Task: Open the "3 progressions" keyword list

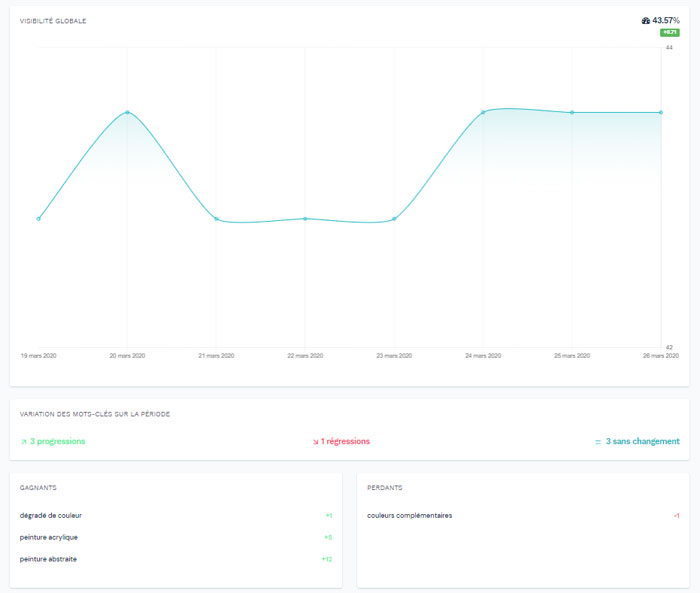Action: [57, 441]
